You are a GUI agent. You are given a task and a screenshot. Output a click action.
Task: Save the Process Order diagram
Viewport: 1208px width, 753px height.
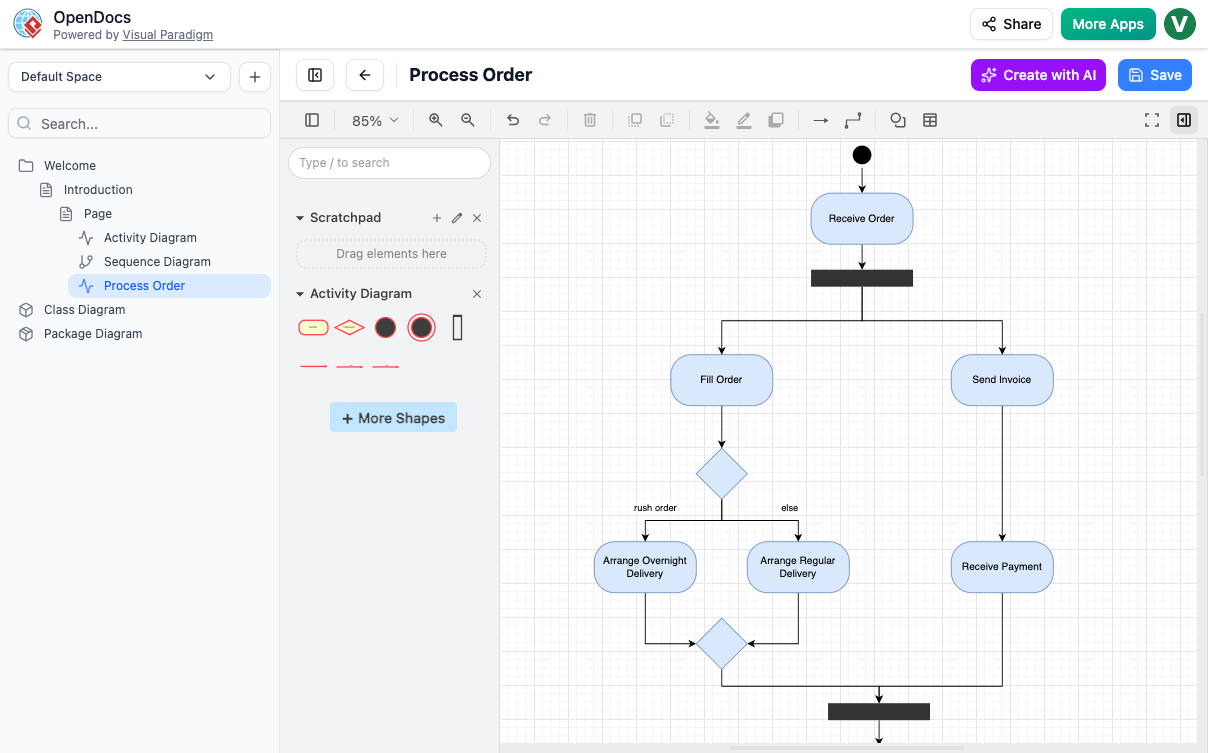pos(1154,75)
